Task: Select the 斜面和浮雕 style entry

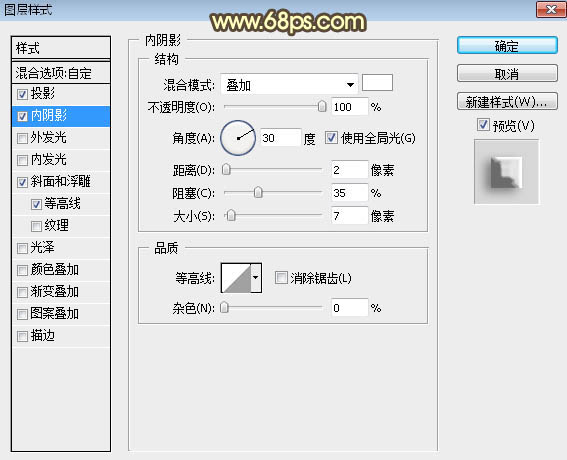Action: pyautogui.click(x=61, y=182)
